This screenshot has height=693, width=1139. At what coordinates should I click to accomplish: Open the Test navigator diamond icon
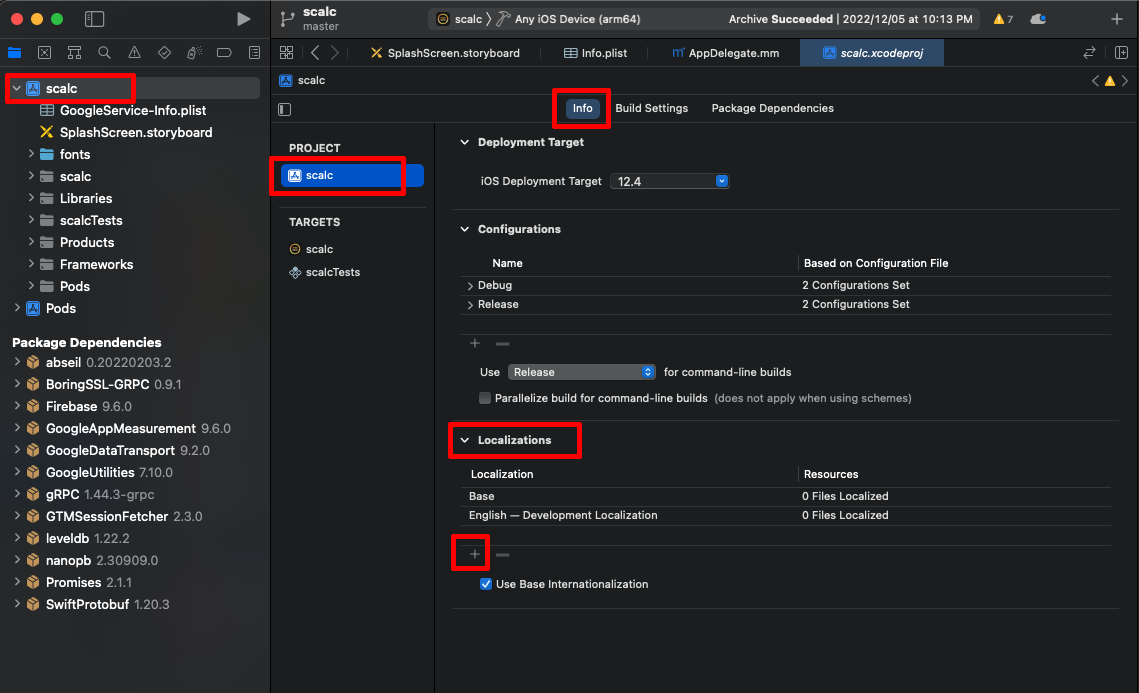pos(164,52)
